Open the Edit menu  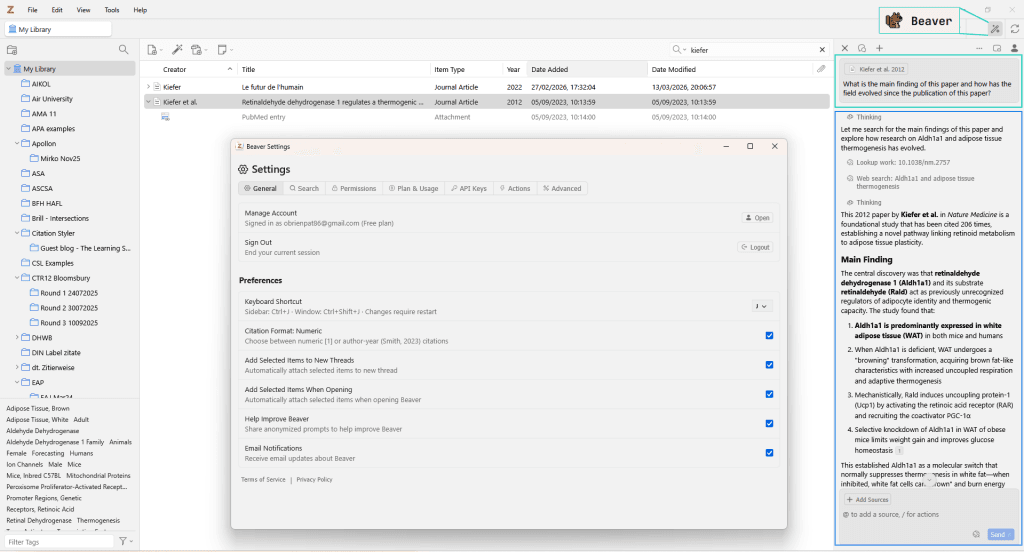point(57,10)
